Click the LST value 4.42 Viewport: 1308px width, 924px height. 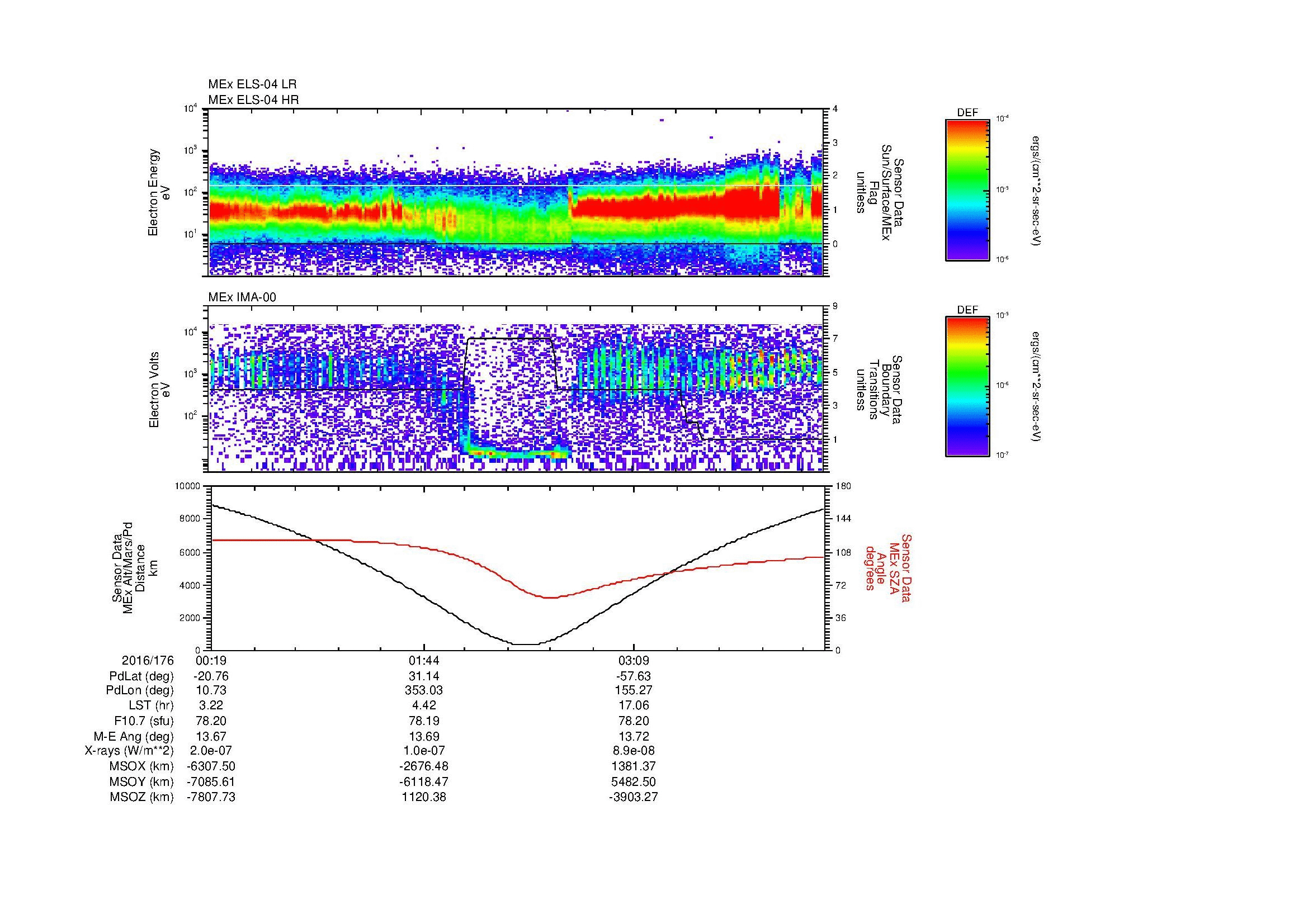(424, 706)
